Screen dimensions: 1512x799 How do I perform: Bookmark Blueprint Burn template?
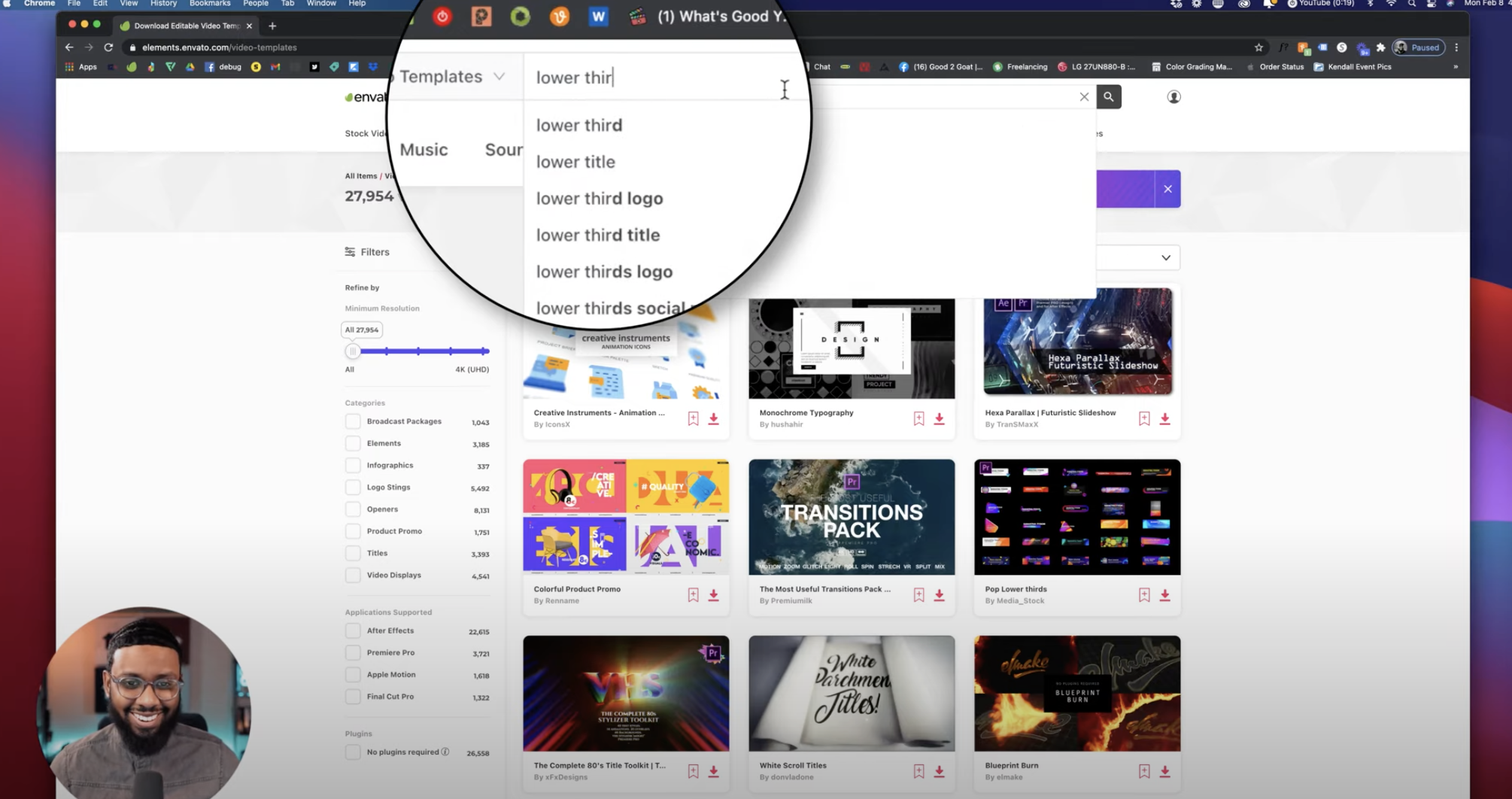pos(1144,771)
